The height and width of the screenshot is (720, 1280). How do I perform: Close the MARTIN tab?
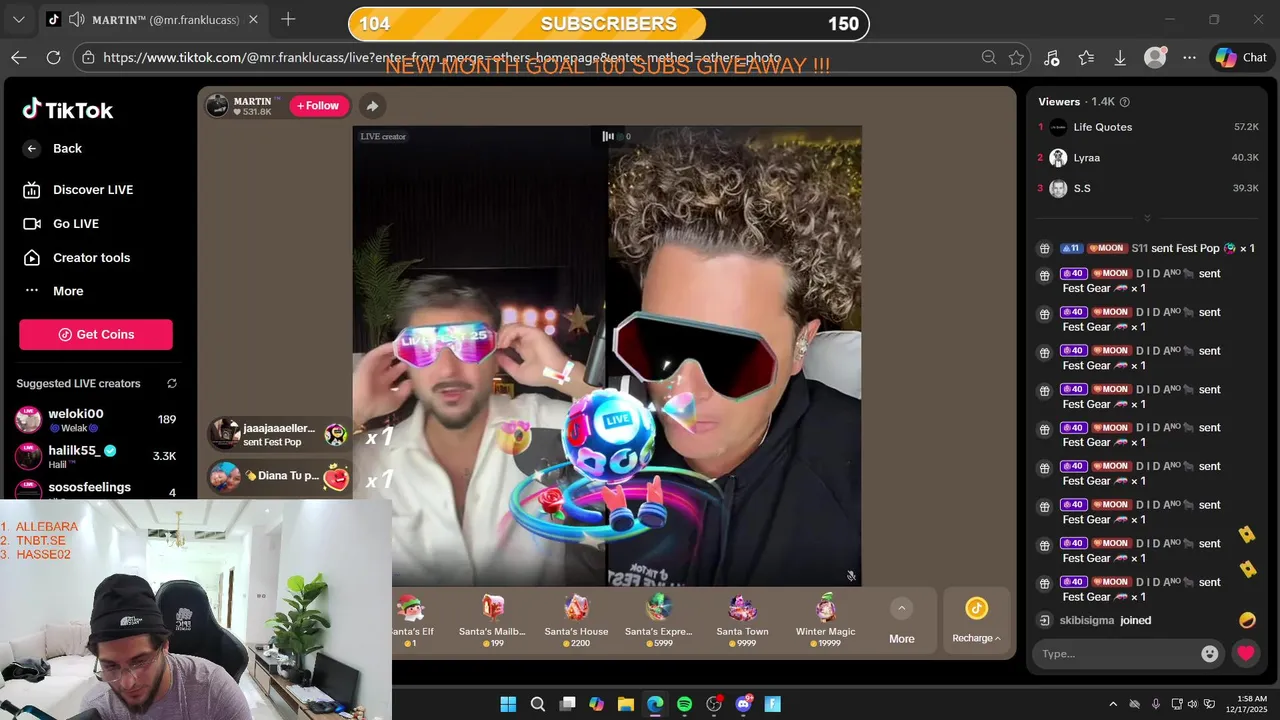coord(253,20)
